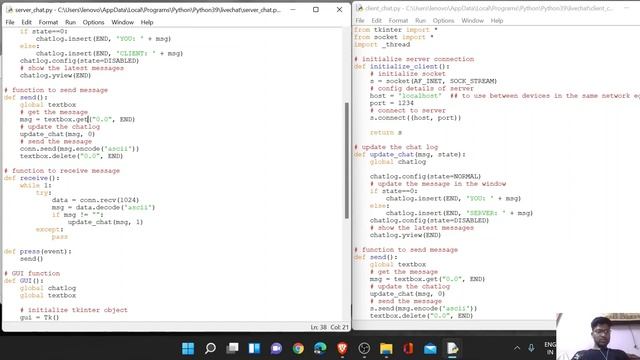
Task: Open the ENG IN language switcher
Action: 550,348
